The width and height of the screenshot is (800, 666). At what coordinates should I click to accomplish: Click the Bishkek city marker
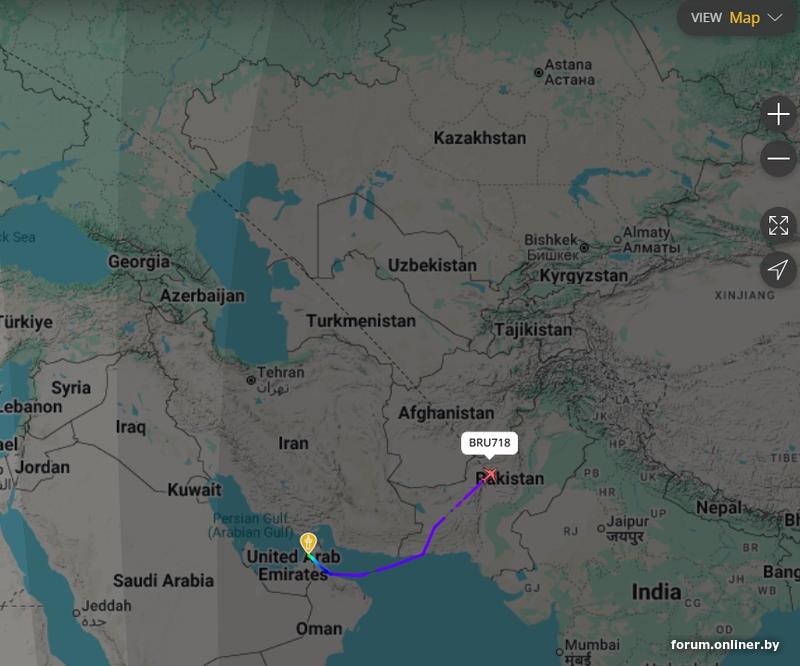tap(584, 248)
